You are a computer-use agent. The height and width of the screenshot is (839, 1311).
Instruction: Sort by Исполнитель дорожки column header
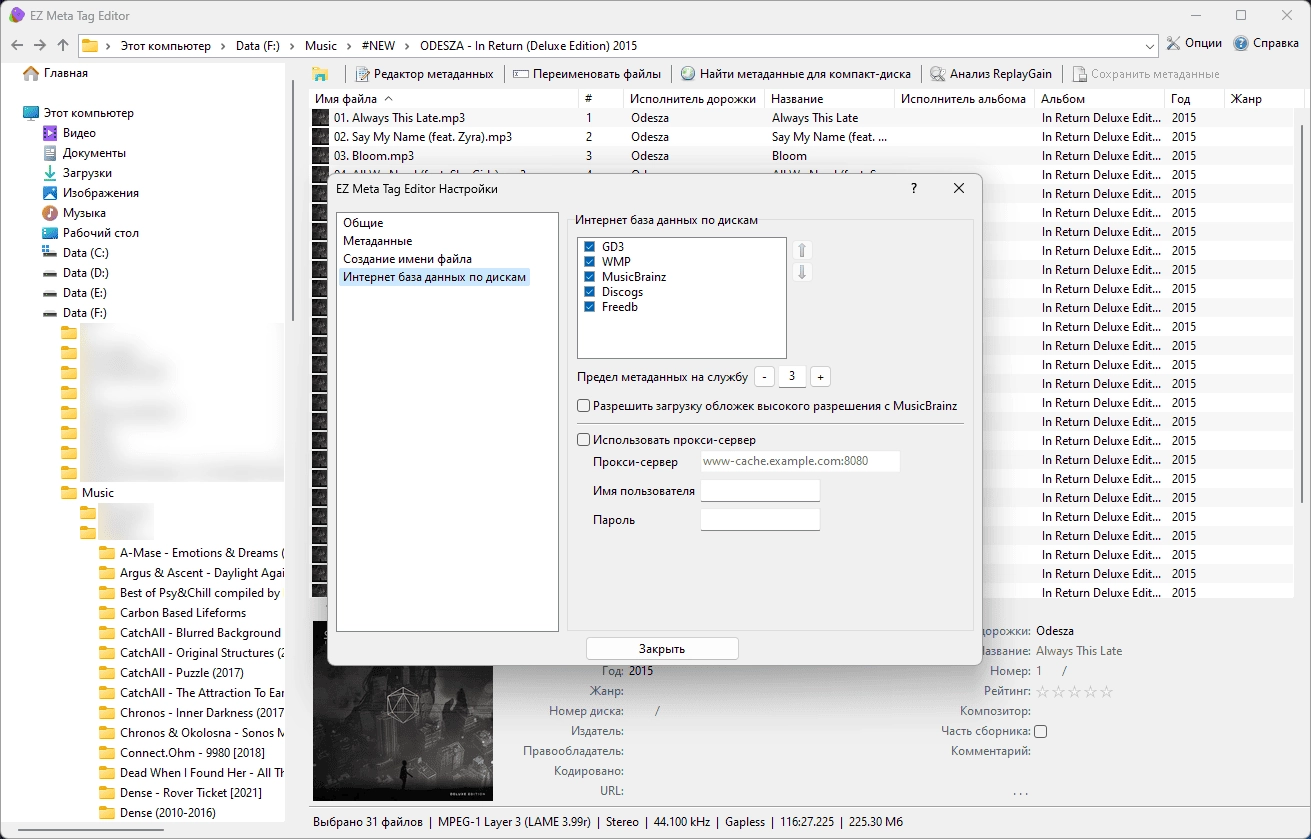pos(694,99)
